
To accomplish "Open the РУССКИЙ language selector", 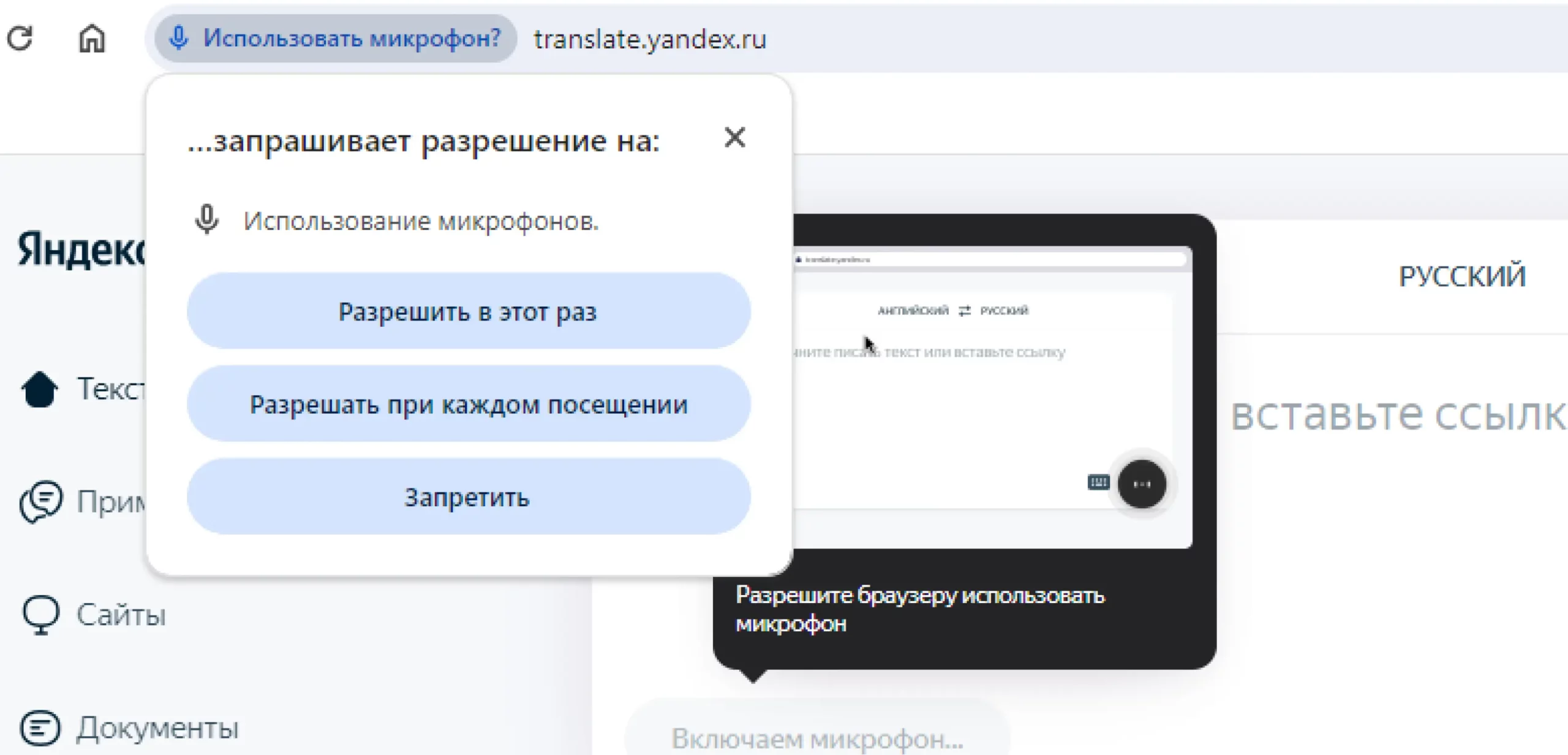I will pyautogui.click(x=1461, y=276).
